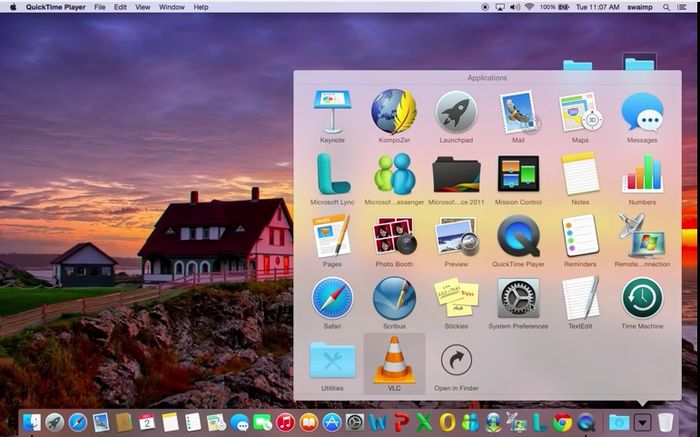Open Reminders in the Applications stack

pyautogui.click(x=580, y=236)
